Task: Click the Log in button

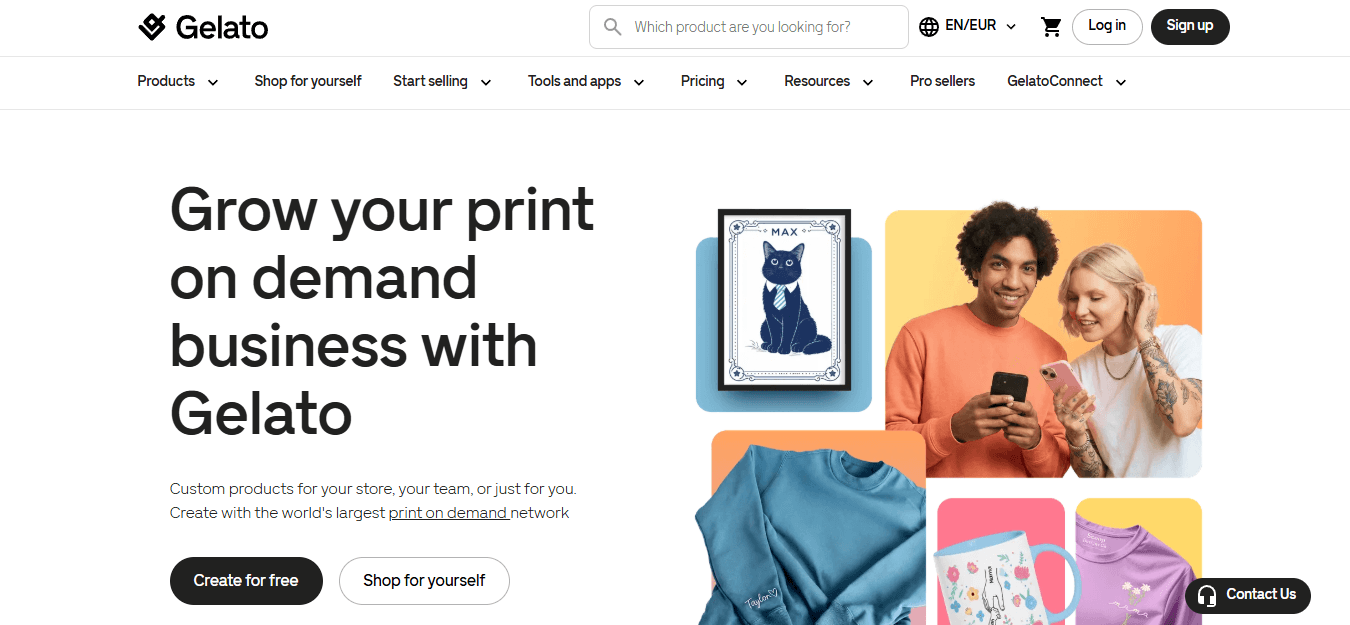Action: point(1107,27)
